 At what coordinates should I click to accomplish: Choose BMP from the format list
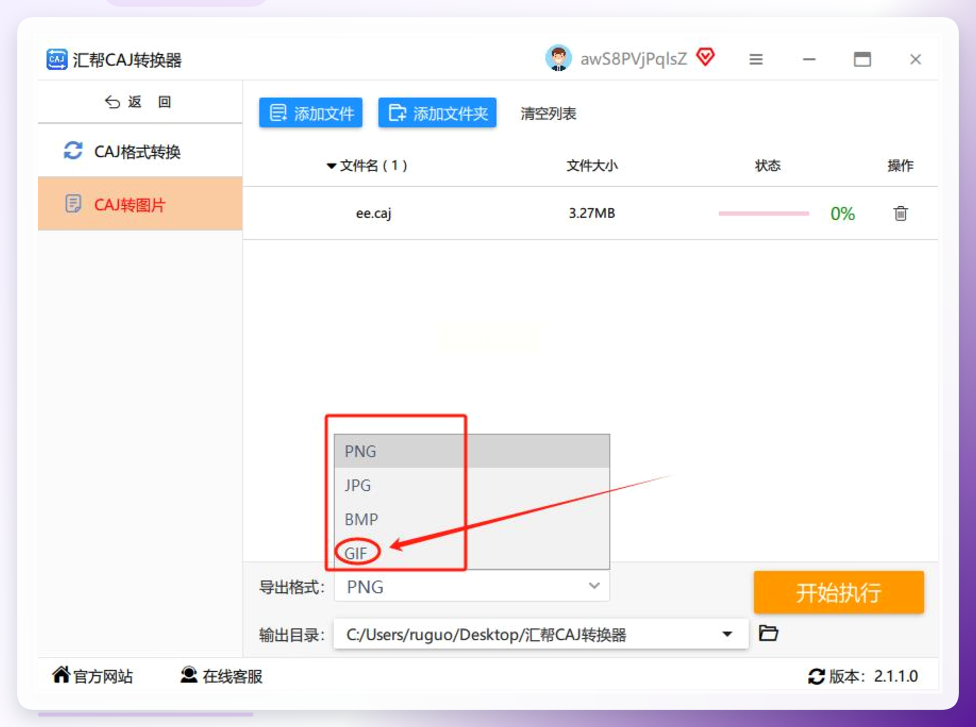point(472,518)
